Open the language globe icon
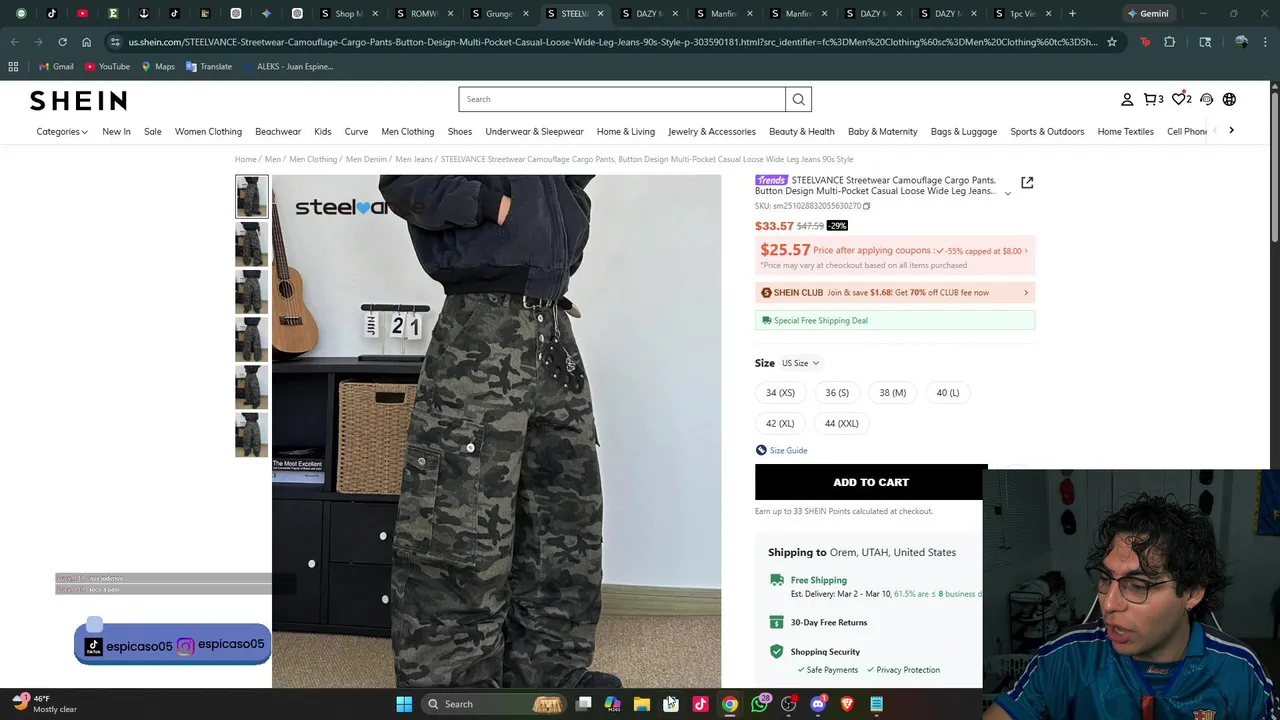The height and width of the screenshot is (720, 1280). point(1229,99)
